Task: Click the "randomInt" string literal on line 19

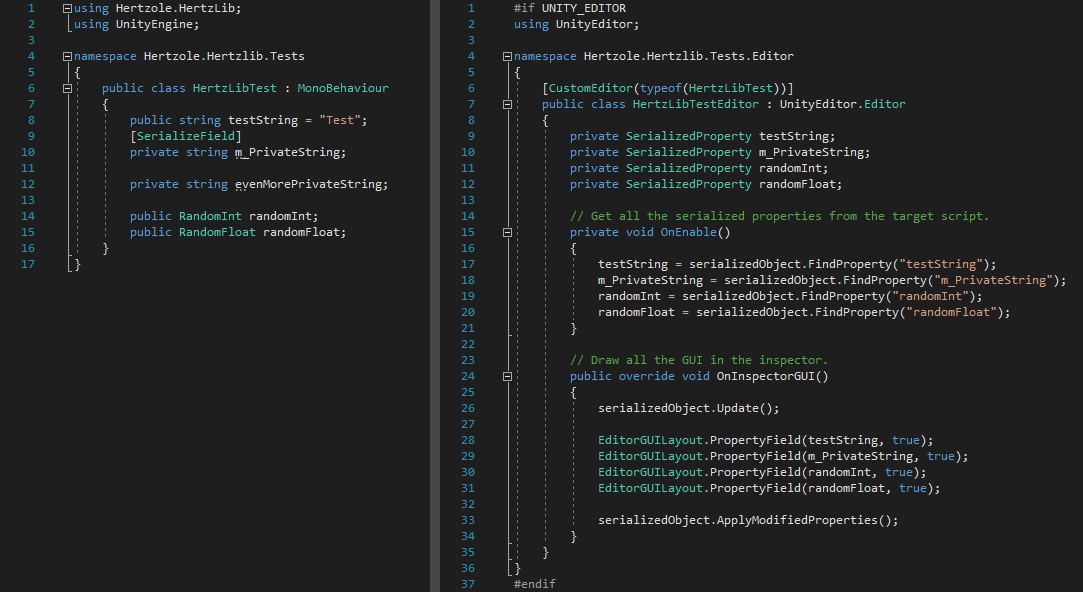Action: click(930, 296)
